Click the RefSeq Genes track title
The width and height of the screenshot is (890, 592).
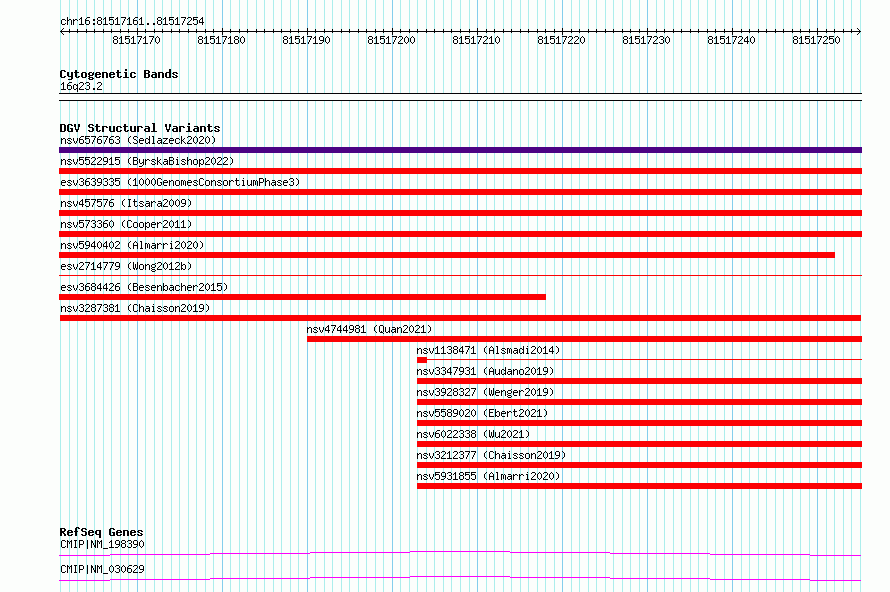pyautogui.click(x=101, y=532)
